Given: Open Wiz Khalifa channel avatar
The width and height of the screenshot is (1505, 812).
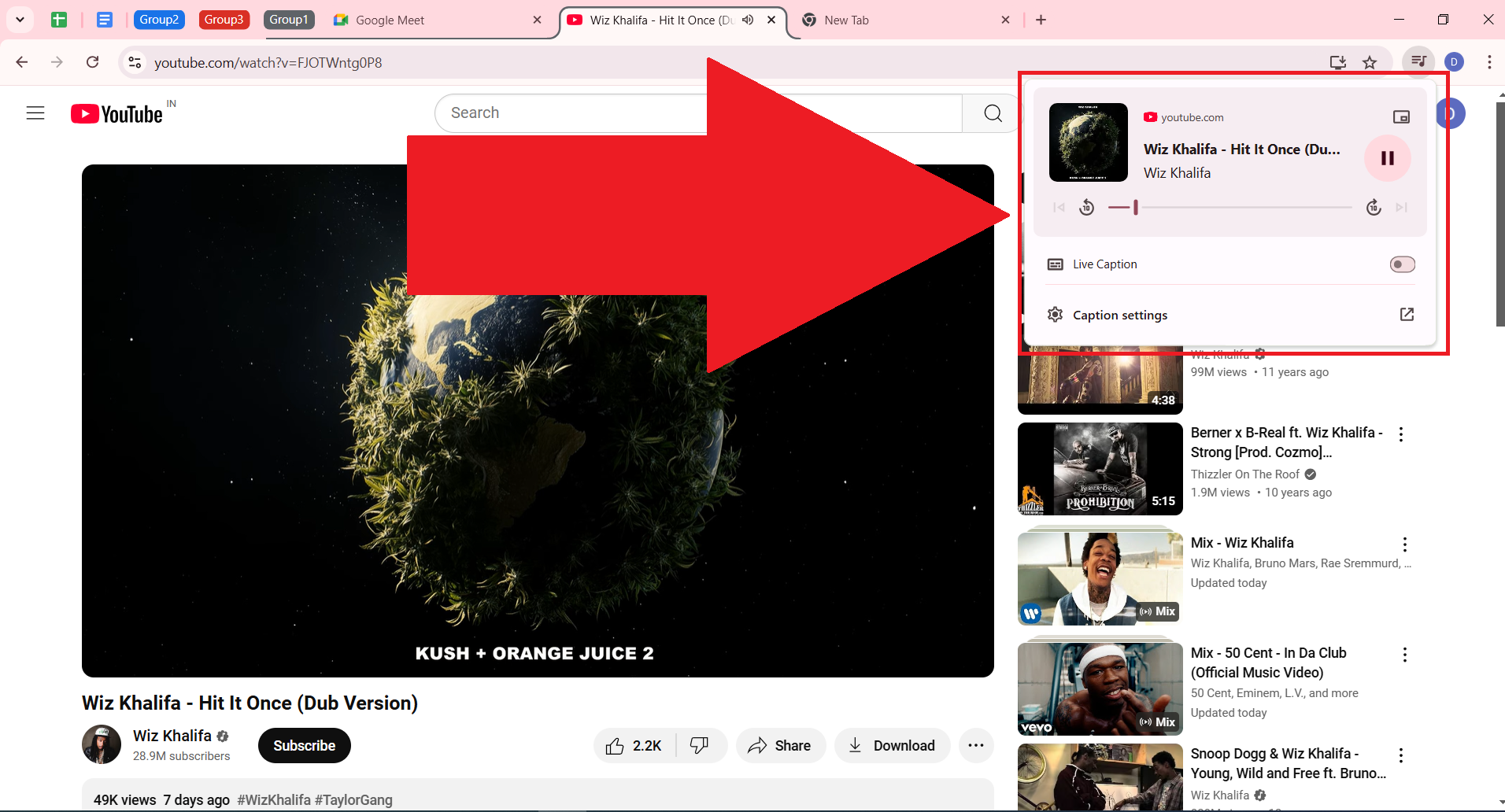Looking at the screenshot, I should tap(102, 744).
